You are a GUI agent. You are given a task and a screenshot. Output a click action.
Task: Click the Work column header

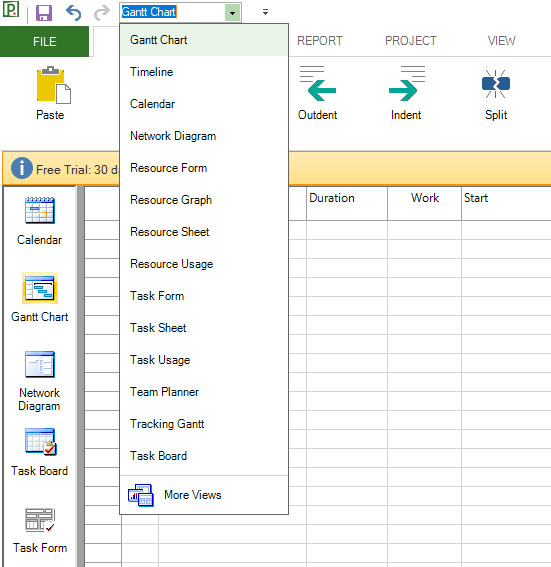(x=424, y=203)
